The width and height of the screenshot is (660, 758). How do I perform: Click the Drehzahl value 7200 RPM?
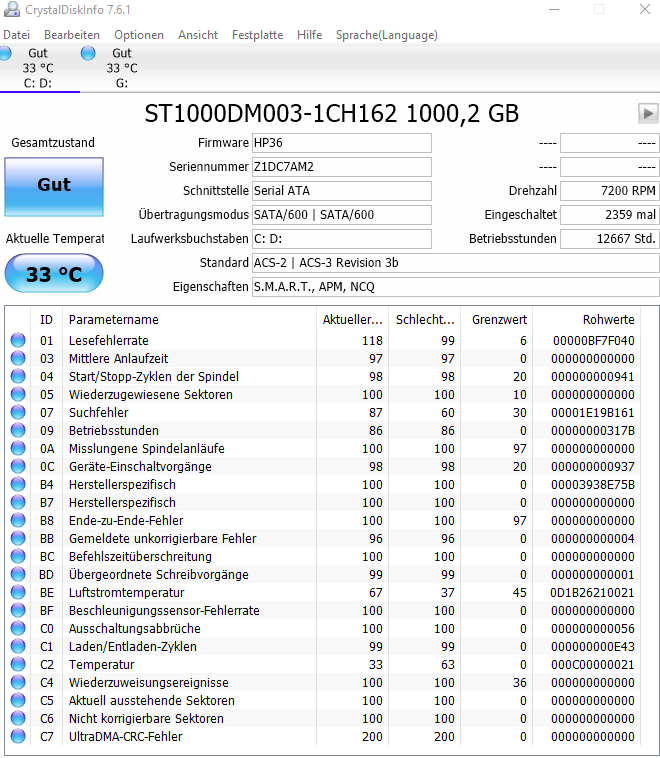pos(610,190)
